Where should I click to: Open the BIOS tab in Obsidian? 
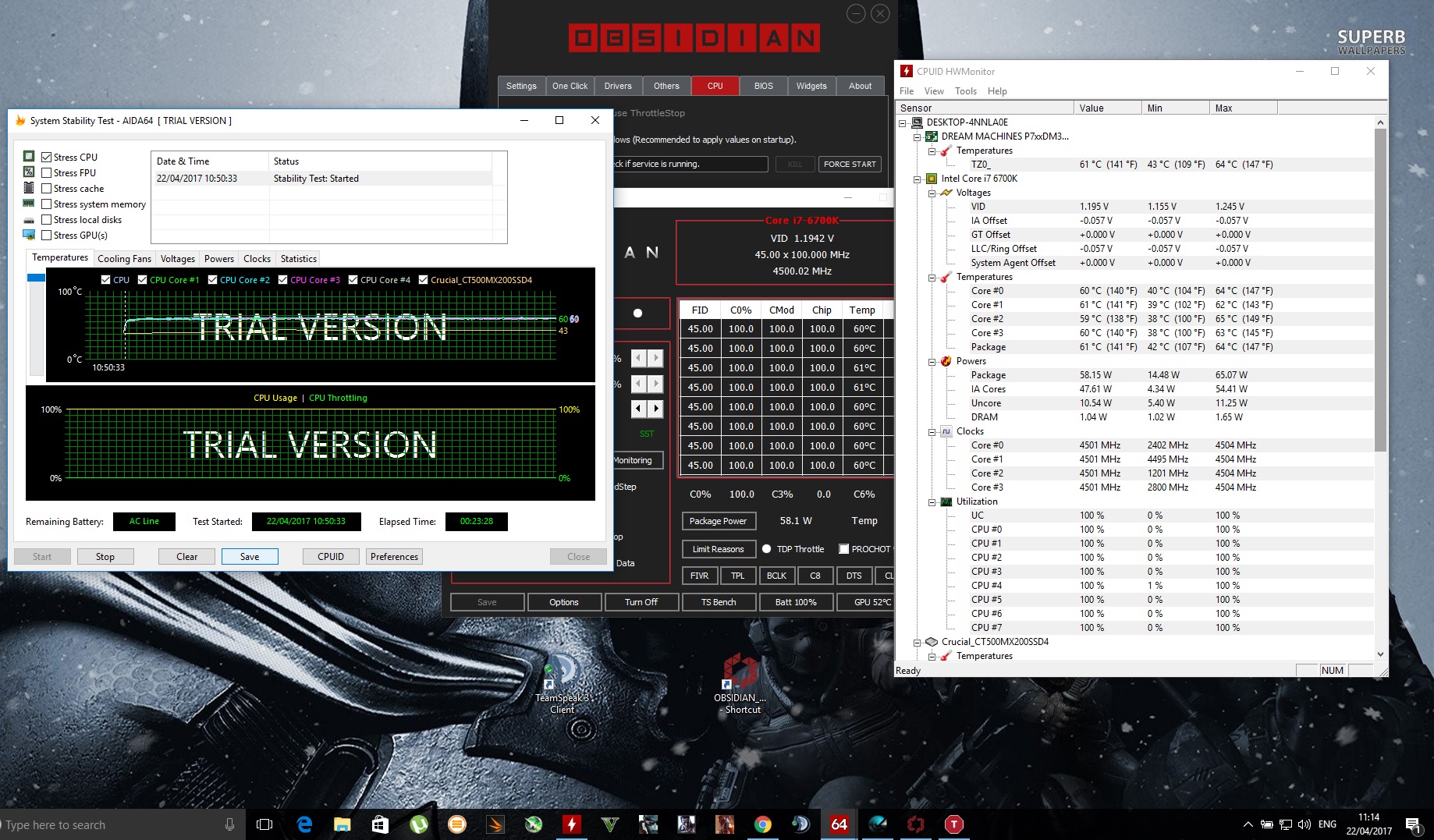point(763,86)
